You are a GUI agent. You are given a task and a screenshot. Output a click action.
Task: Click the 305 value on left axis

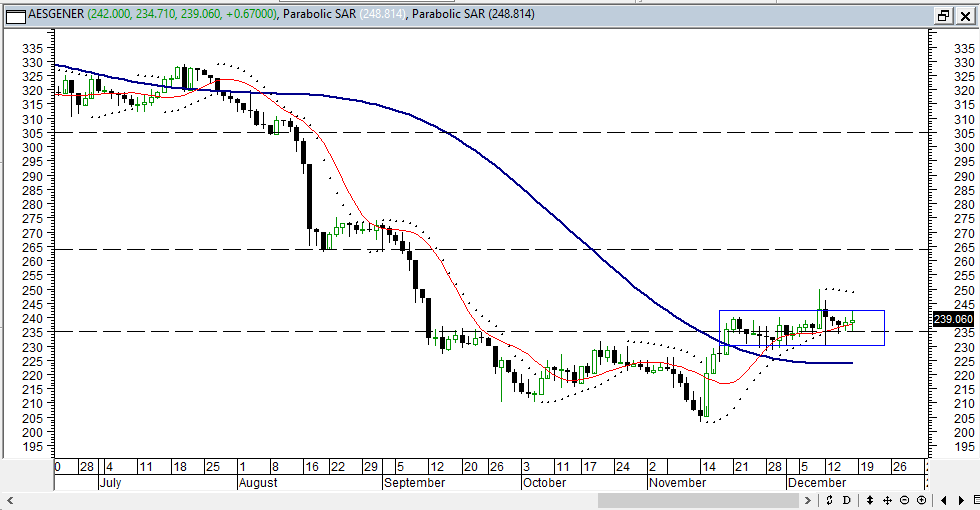(32, 133)
